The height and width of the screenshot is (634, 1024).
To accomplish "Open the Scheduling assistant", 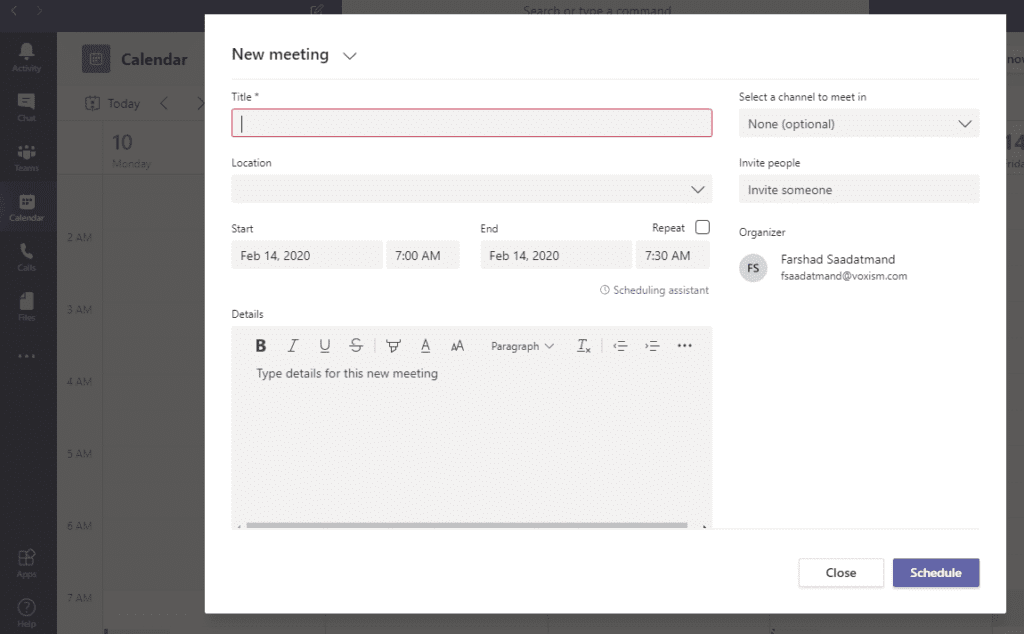I will (654, 289).
